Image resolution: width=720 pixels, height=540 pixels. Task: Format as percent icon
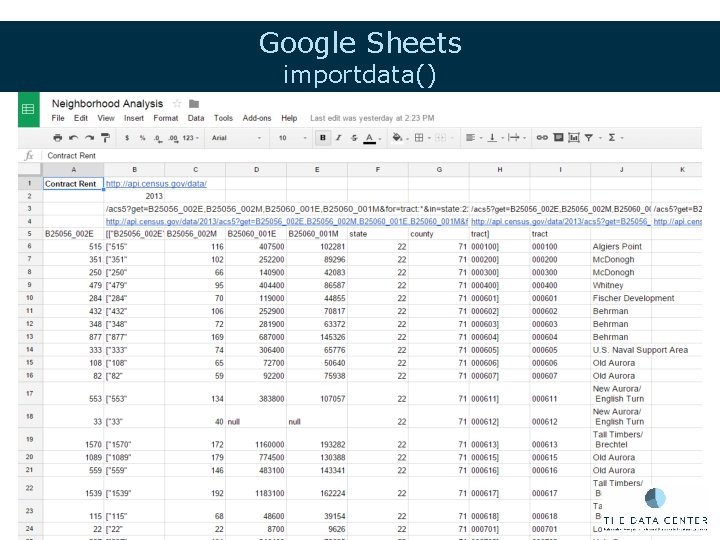[x=142, y=138]
